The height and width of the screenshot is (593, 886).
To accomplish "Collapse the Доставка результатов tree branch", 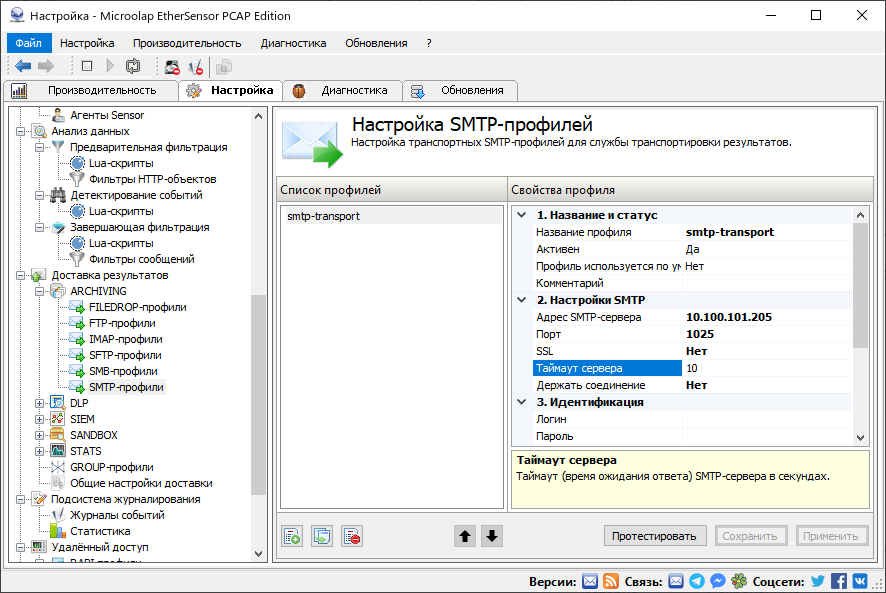I will pos(21,275).
